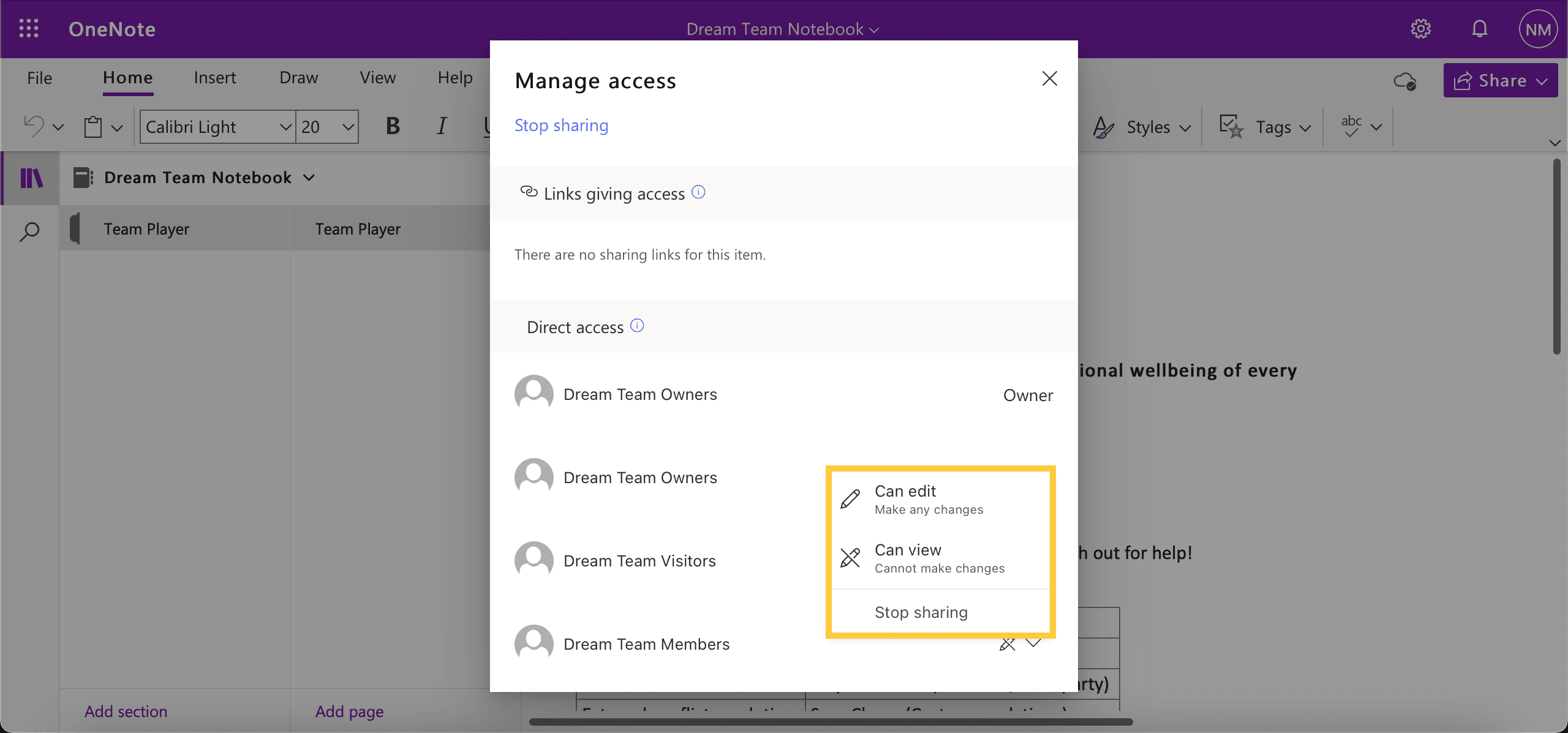This screenshot has height=733, width=1568.
Task: Switch to the Draw tab
Action: [299, 78]
